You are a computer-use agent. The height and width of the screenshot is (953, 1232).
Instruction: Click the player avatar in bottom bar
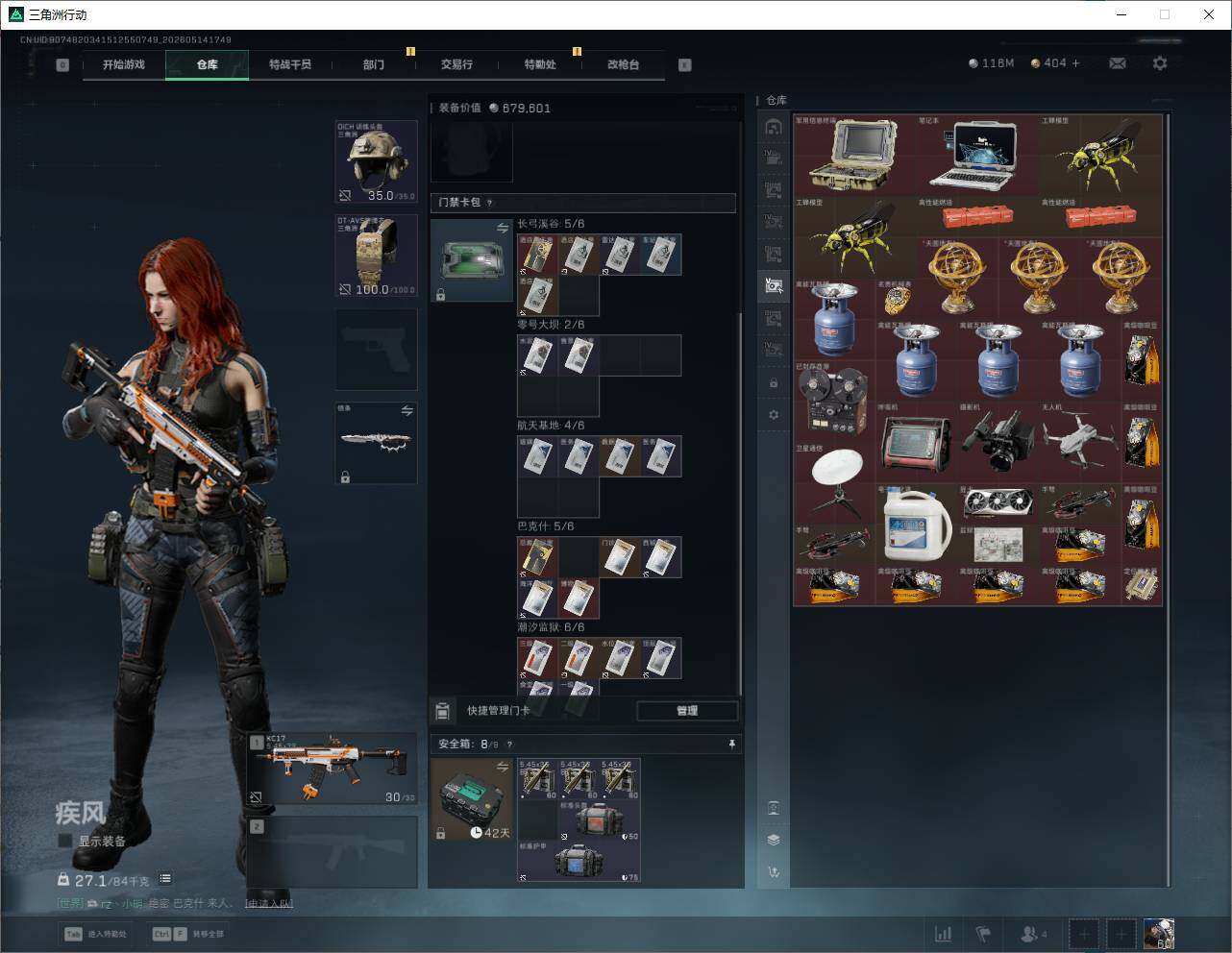[1159, 933]
